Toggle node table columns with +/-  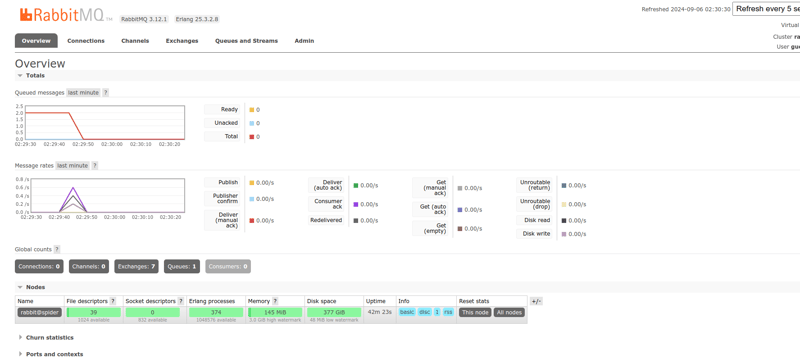(x=536, y=301)
